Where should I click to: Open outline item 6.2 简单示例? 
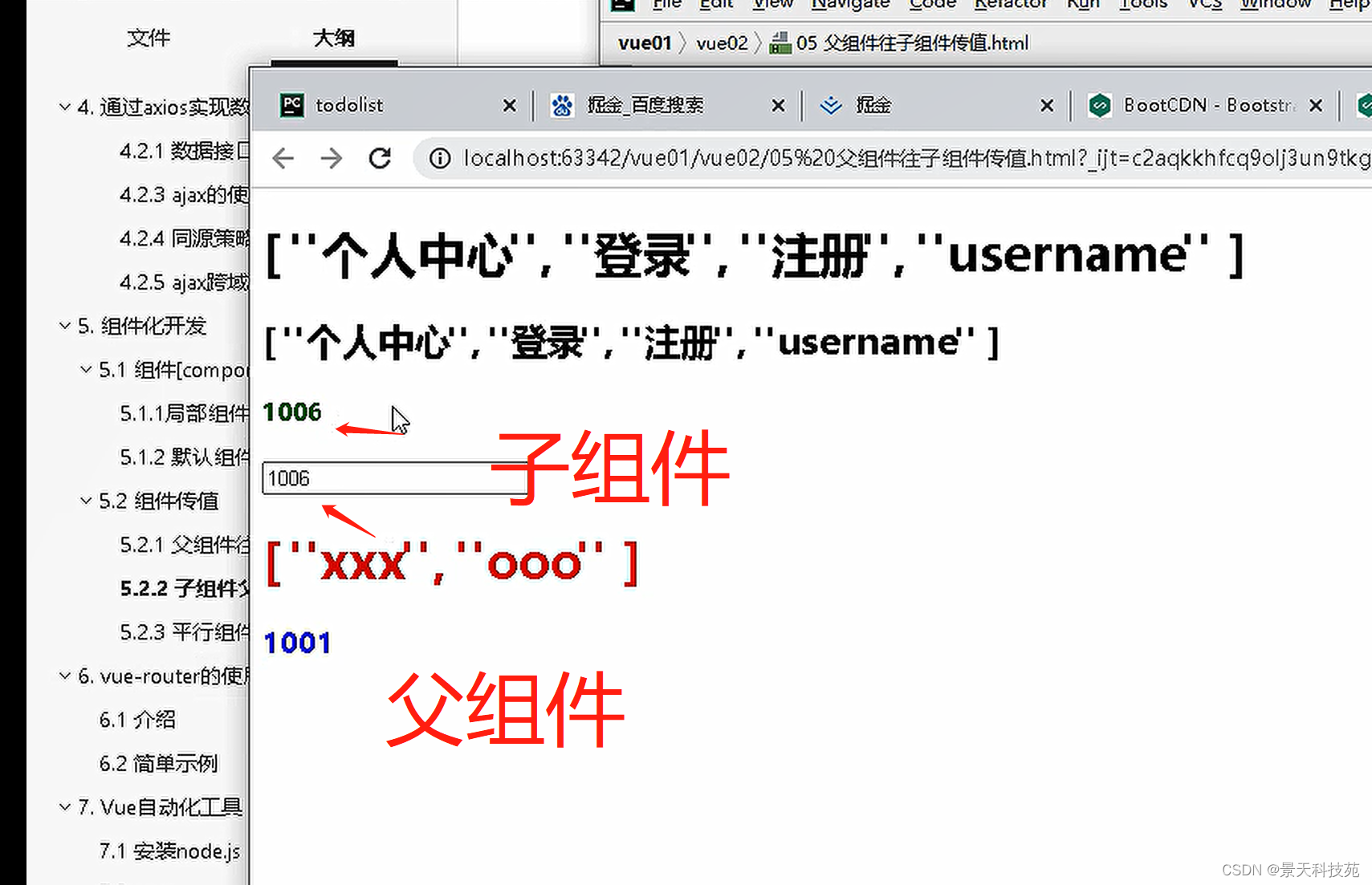pyautogui.click(x=158, y=763)
